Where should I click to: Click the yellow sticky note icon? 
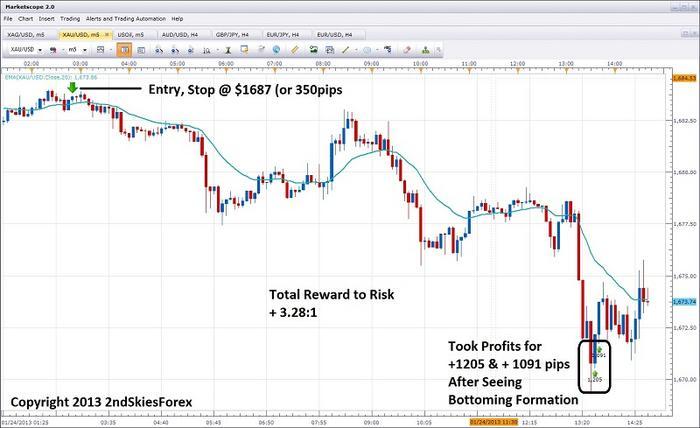point(244,50)
